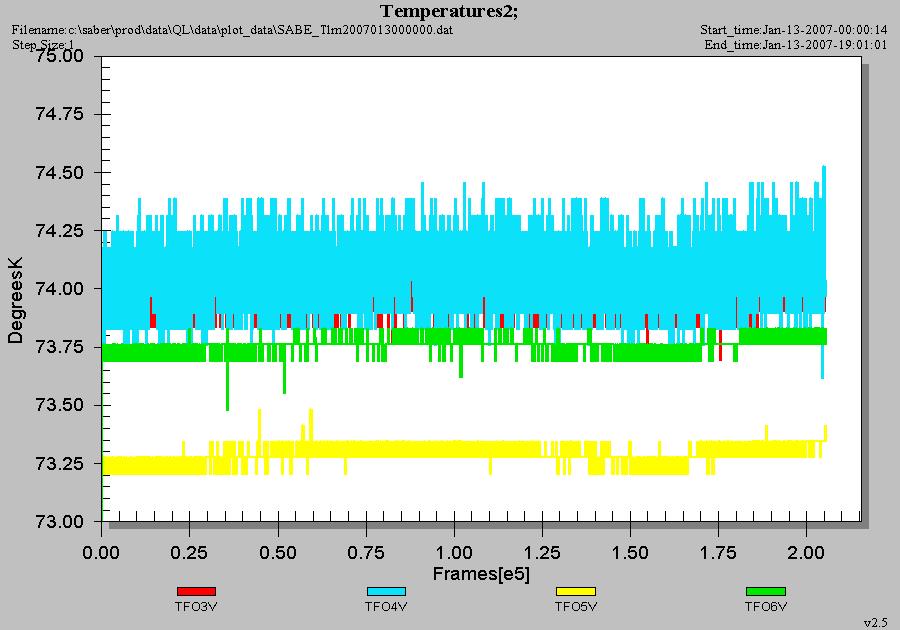Click the 75.00 y-axis tick label
The width and height of the screenshot is (900, 630).
(60, 56)
